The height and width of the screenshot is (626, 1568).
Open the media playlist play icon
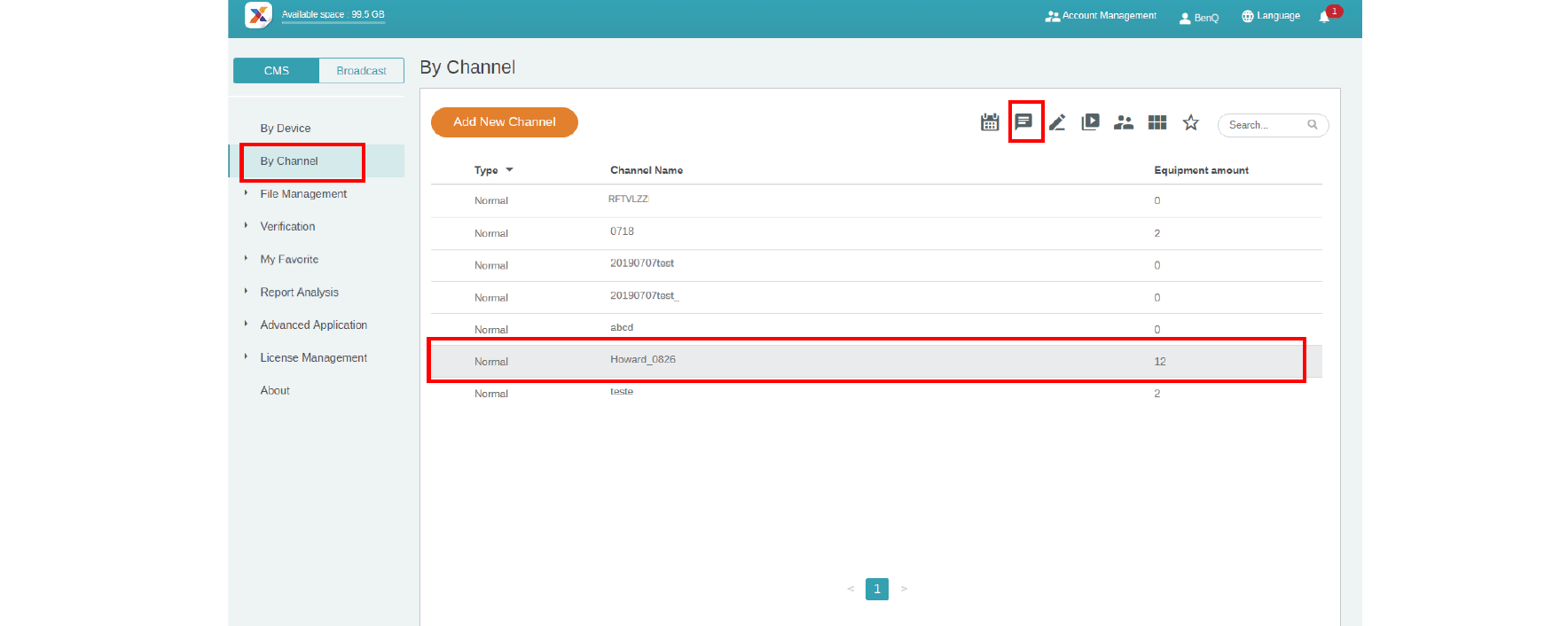(x=1090, y=122)
